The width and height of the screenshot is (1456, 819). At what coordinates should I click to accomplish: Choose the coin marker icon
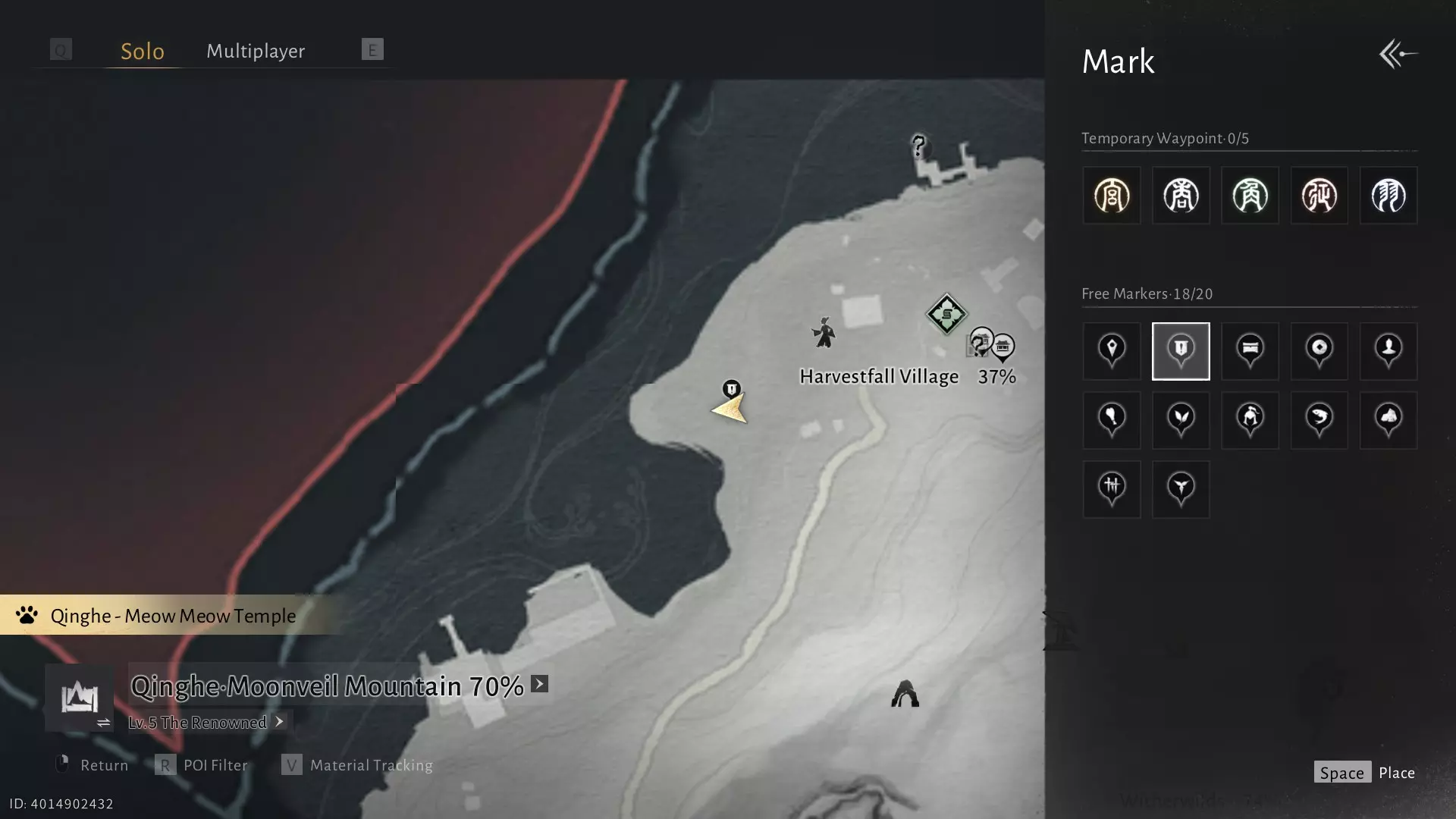(x=1319, y=351)
